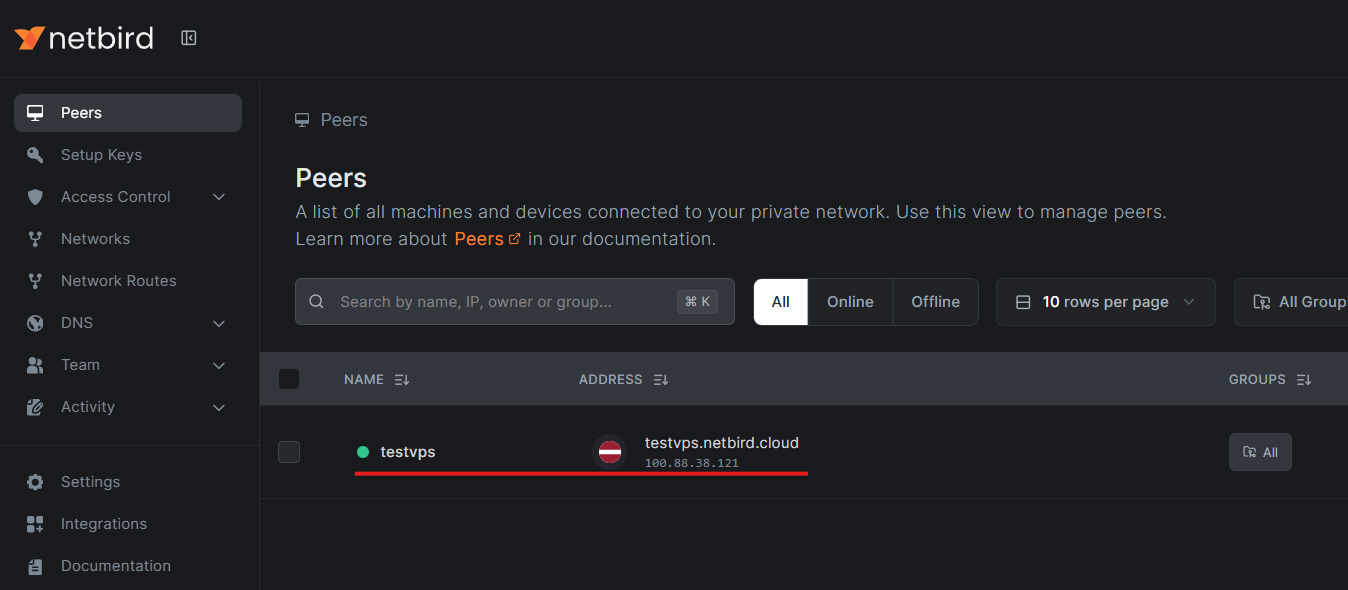Click testvps.netbird.cloud address
This screenshot has width=1348, height=590.
click(722, 443)
